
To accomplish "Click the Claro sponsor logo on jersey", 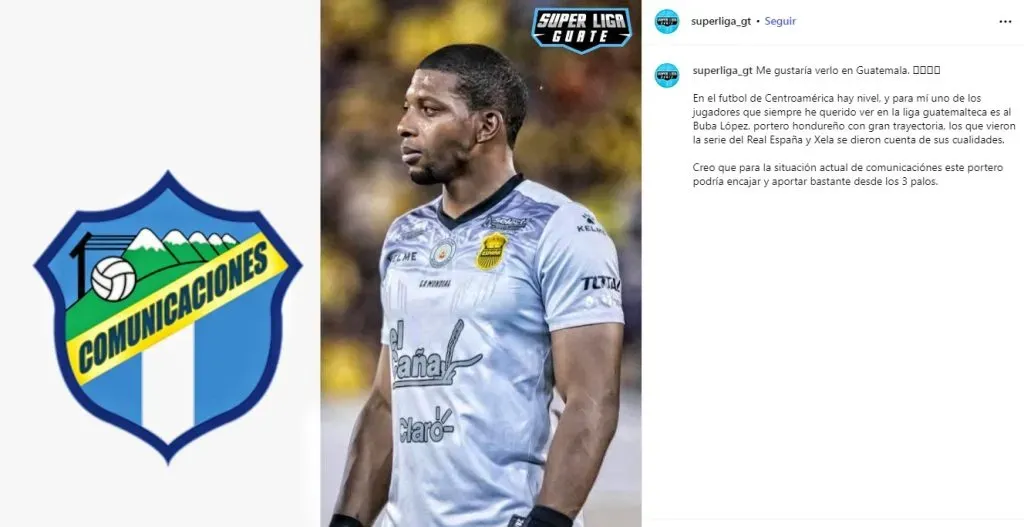I will pos(426,426).
